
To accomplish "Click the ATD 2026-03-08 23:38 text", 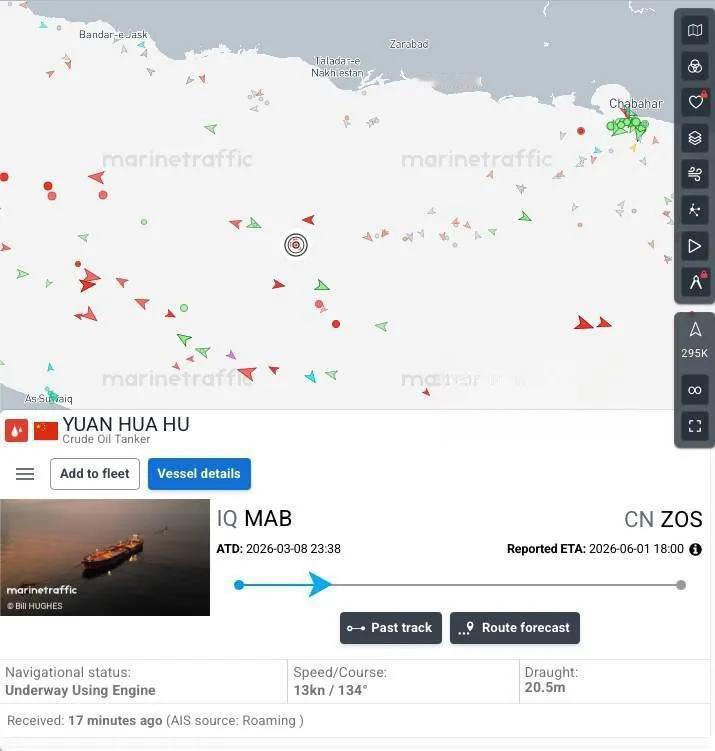I will tap(278, 549).
